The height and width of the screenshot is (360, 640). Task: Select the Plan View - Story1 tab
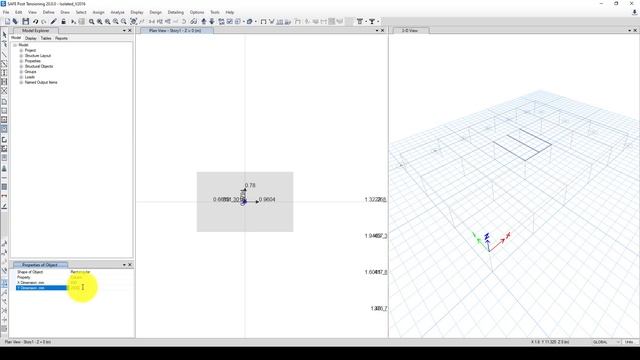pyautogui.click(x=175, y=31)
